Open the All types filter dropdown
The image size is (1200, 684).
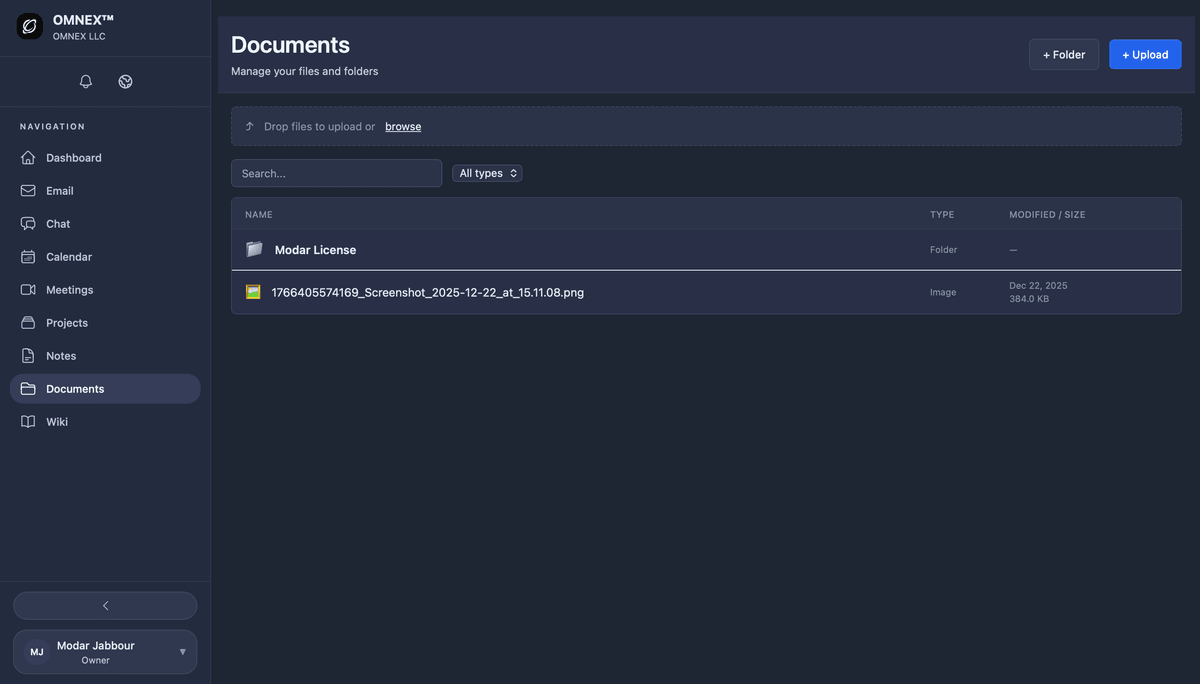(487, 173)
